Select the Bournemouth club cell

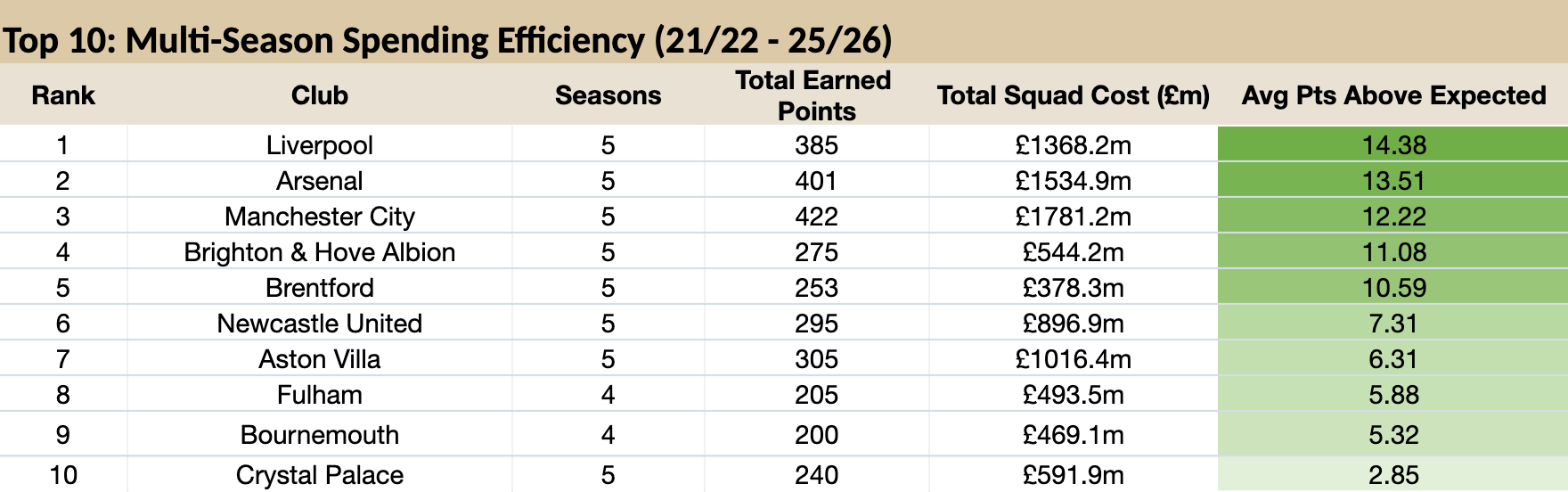pos(320,434)
